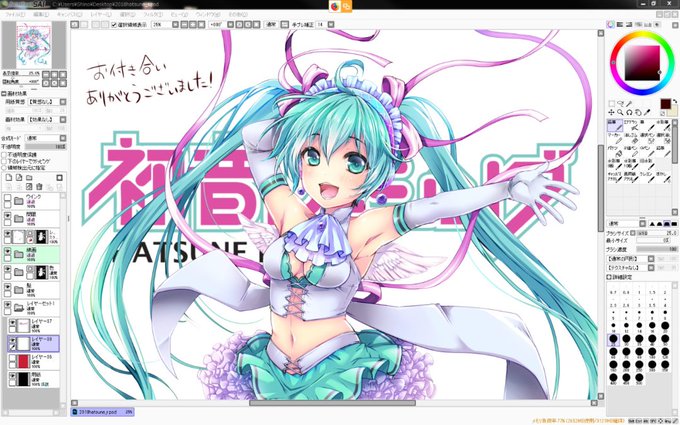Select the lasso selection tool

click(x=621, y=104)
